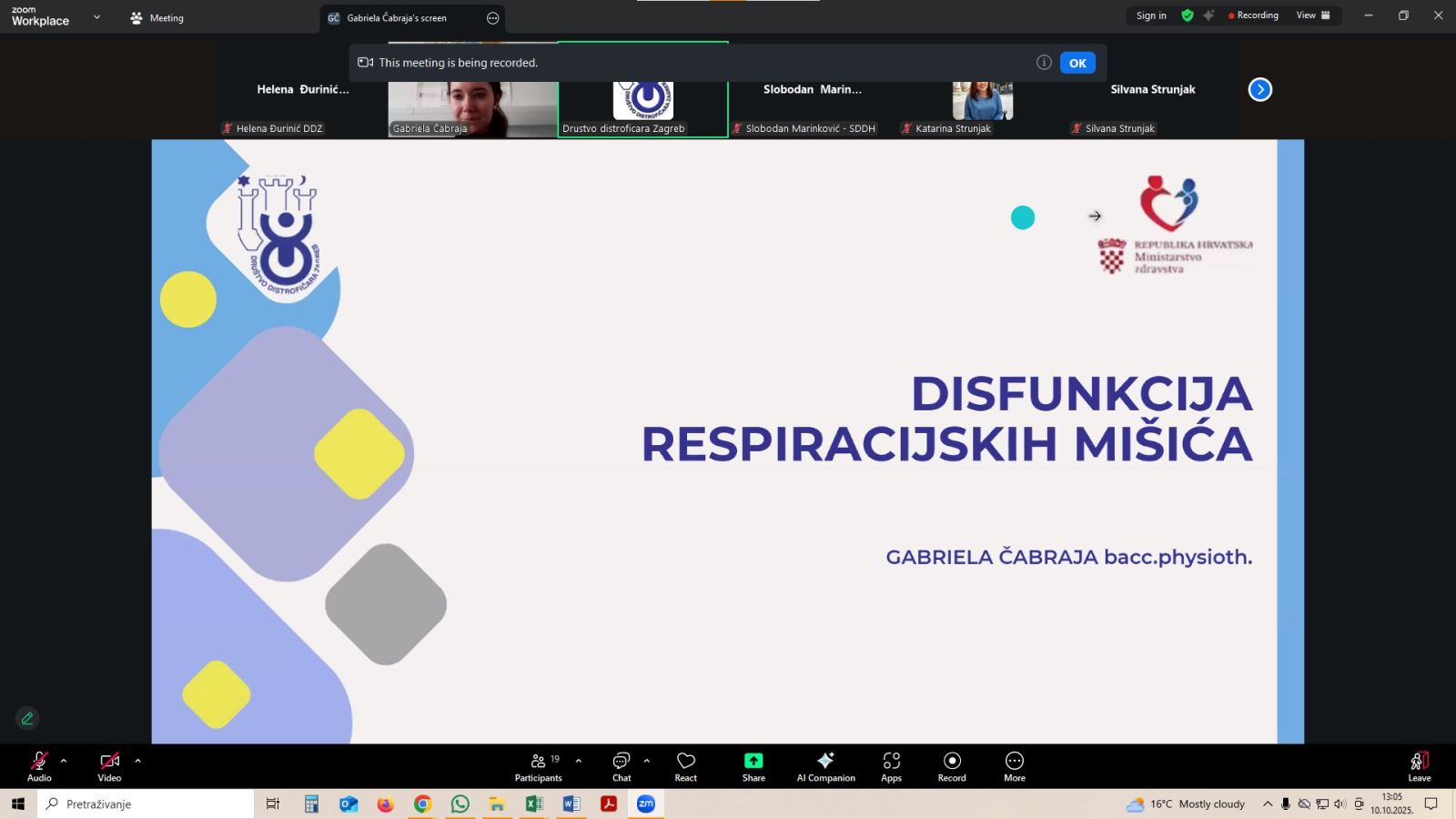Screen dimensions: 1456x819
Task: Open the Zoom Workplace dropdown chevron
Action: 97,17
